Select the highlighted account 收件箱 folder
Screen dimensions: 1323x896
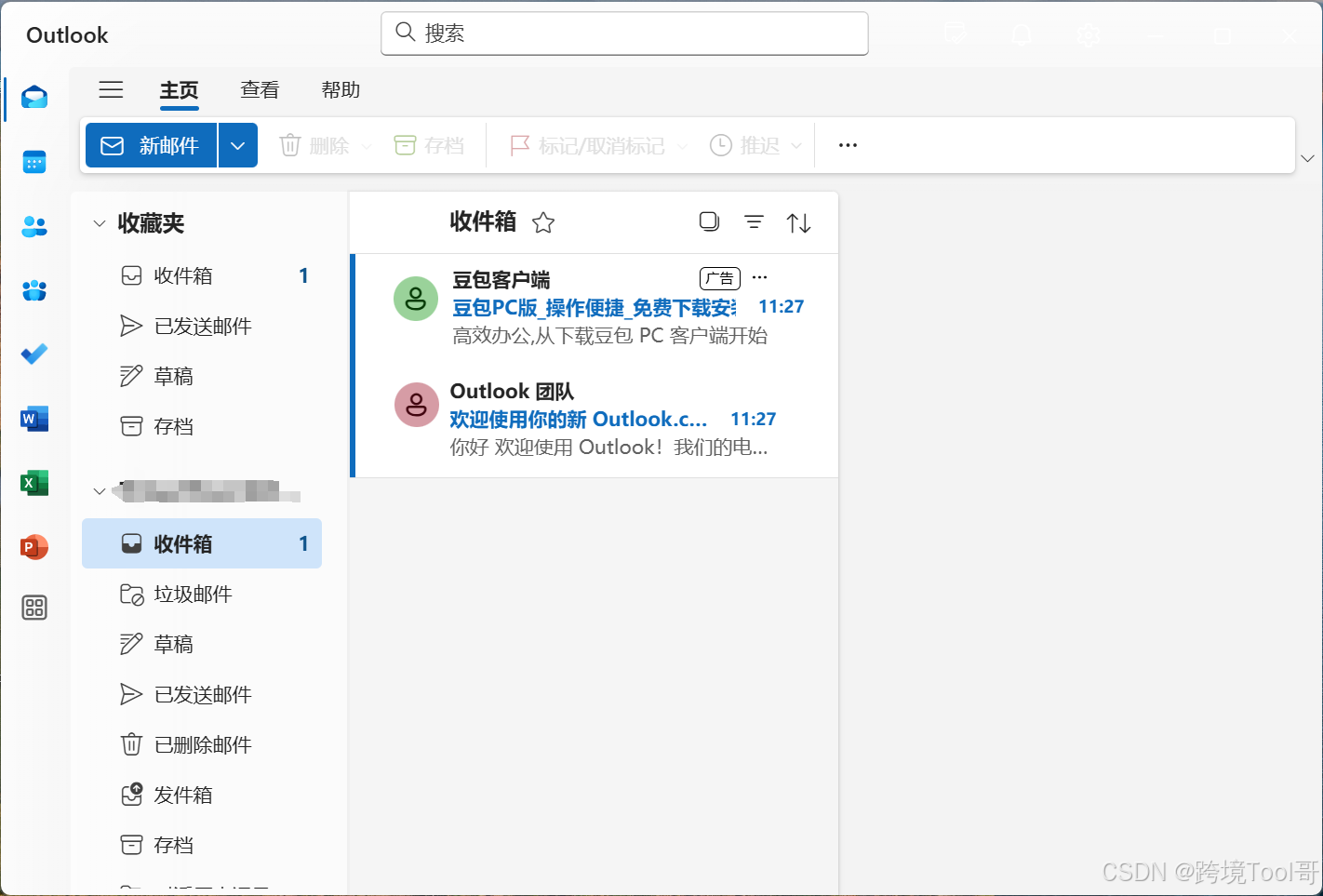pos(202,543)
